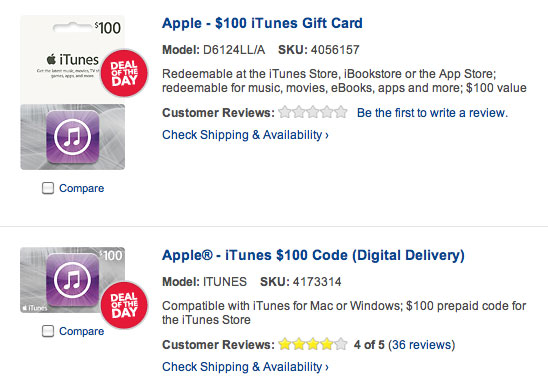Click Deal of the Day badge on digital code

coord(124,305)
